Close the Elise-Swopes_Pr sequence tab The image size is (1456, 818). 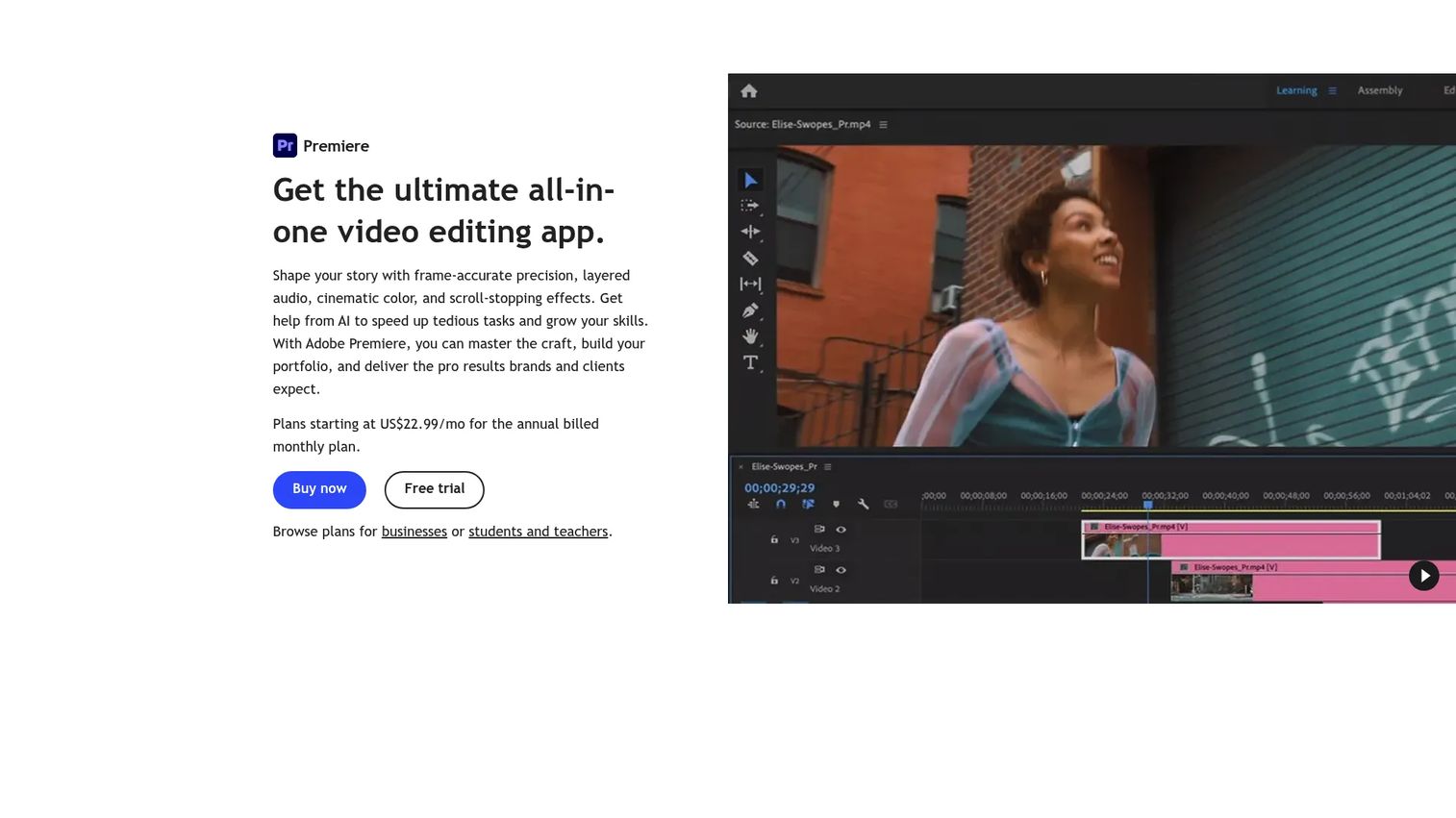[741, 467]
